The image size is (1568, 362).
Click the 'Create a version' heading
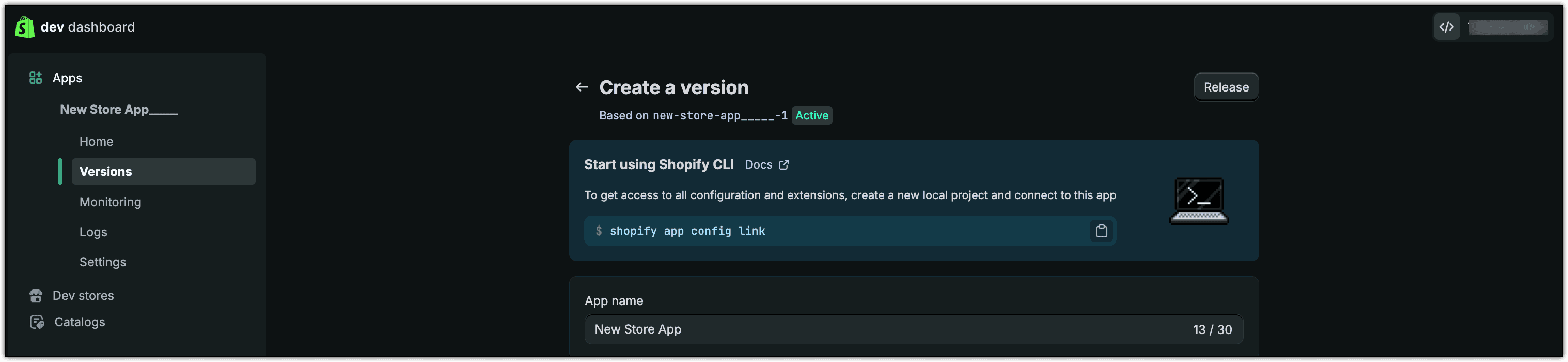click(674, 88)
